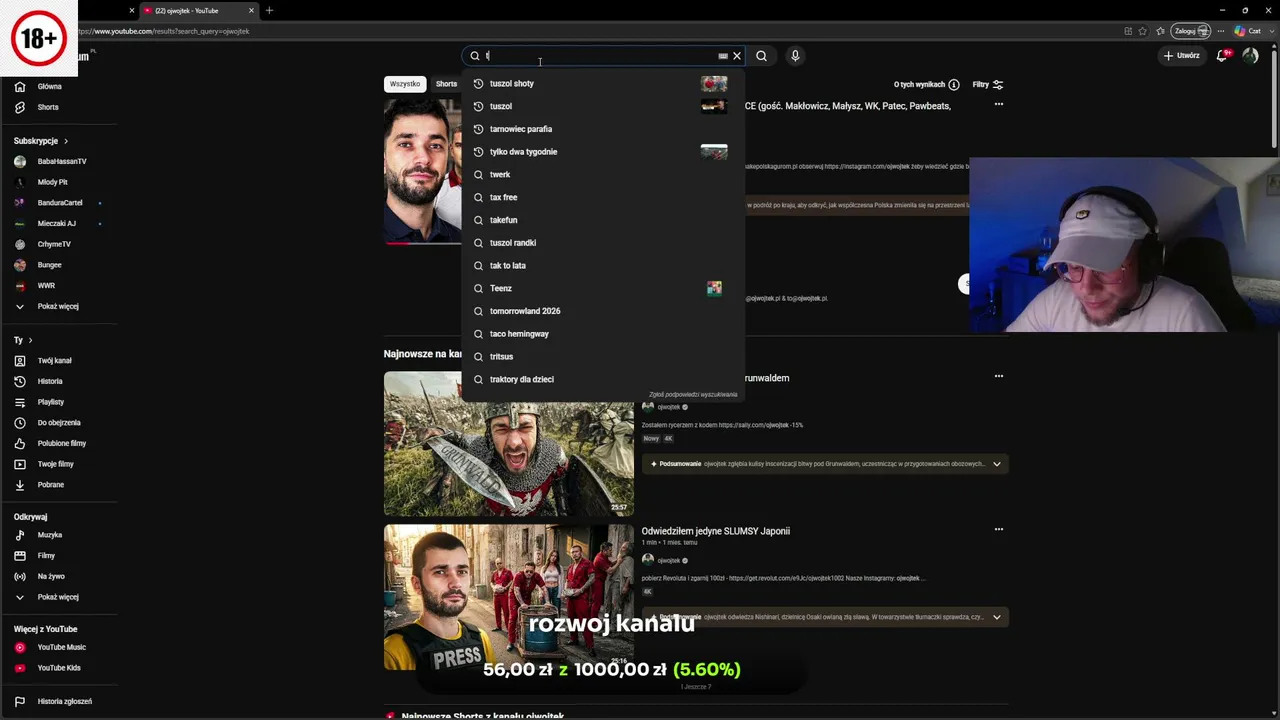Expand Pokaż więcej under subscriptions
This screenshot has height=720, width=1280.
pyautogui.click(x=58, y=306)
